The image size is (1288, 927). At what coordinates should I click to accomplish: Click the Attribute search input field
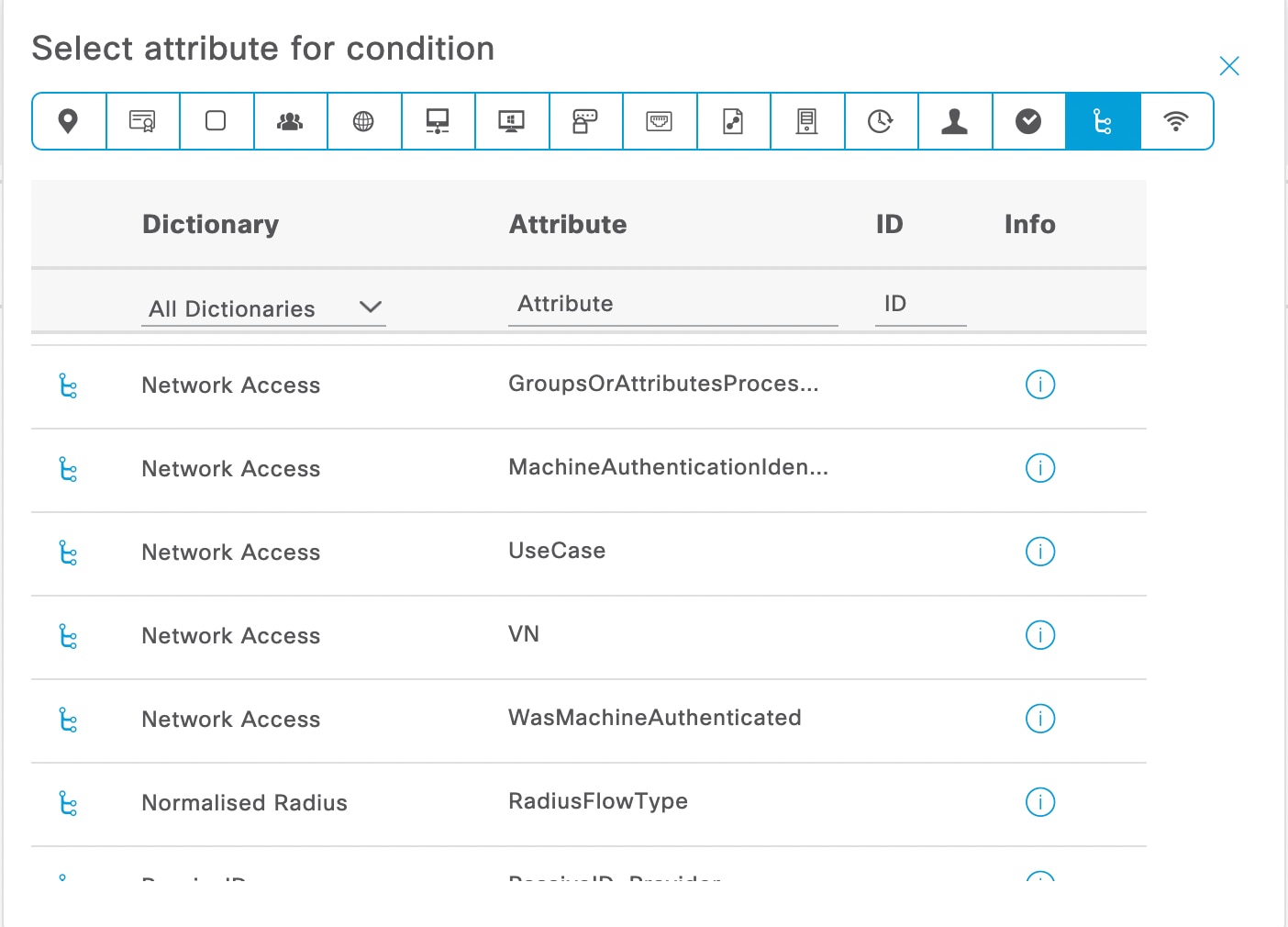tap(672, 304)
